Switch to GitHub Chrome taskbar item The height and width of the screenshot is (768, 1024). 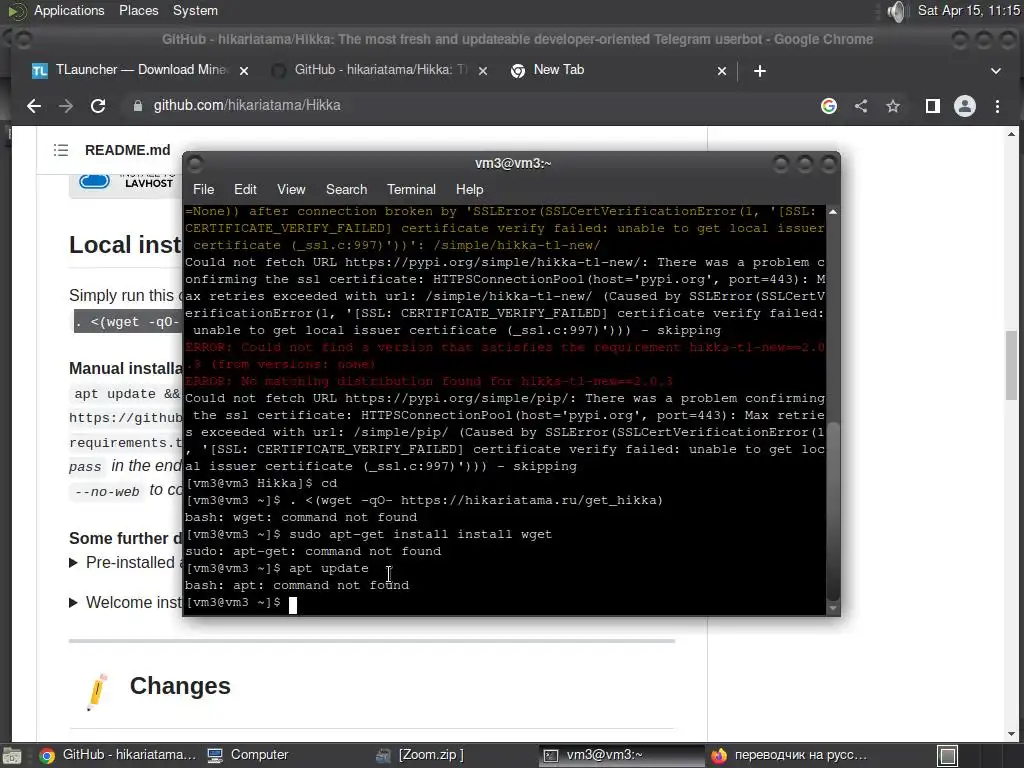pyautogui.click(x=118, y=755)
